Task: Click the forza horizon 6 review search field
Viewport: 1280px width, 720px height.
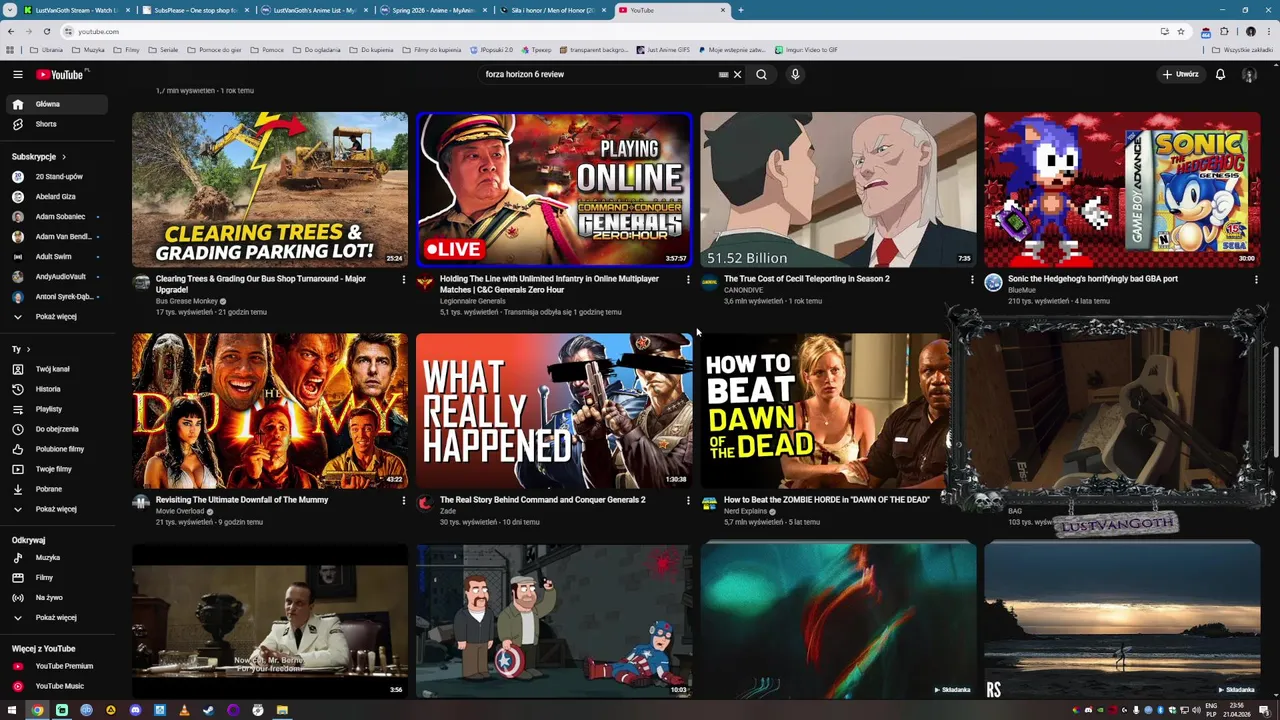Action: (x=598, y=74)
